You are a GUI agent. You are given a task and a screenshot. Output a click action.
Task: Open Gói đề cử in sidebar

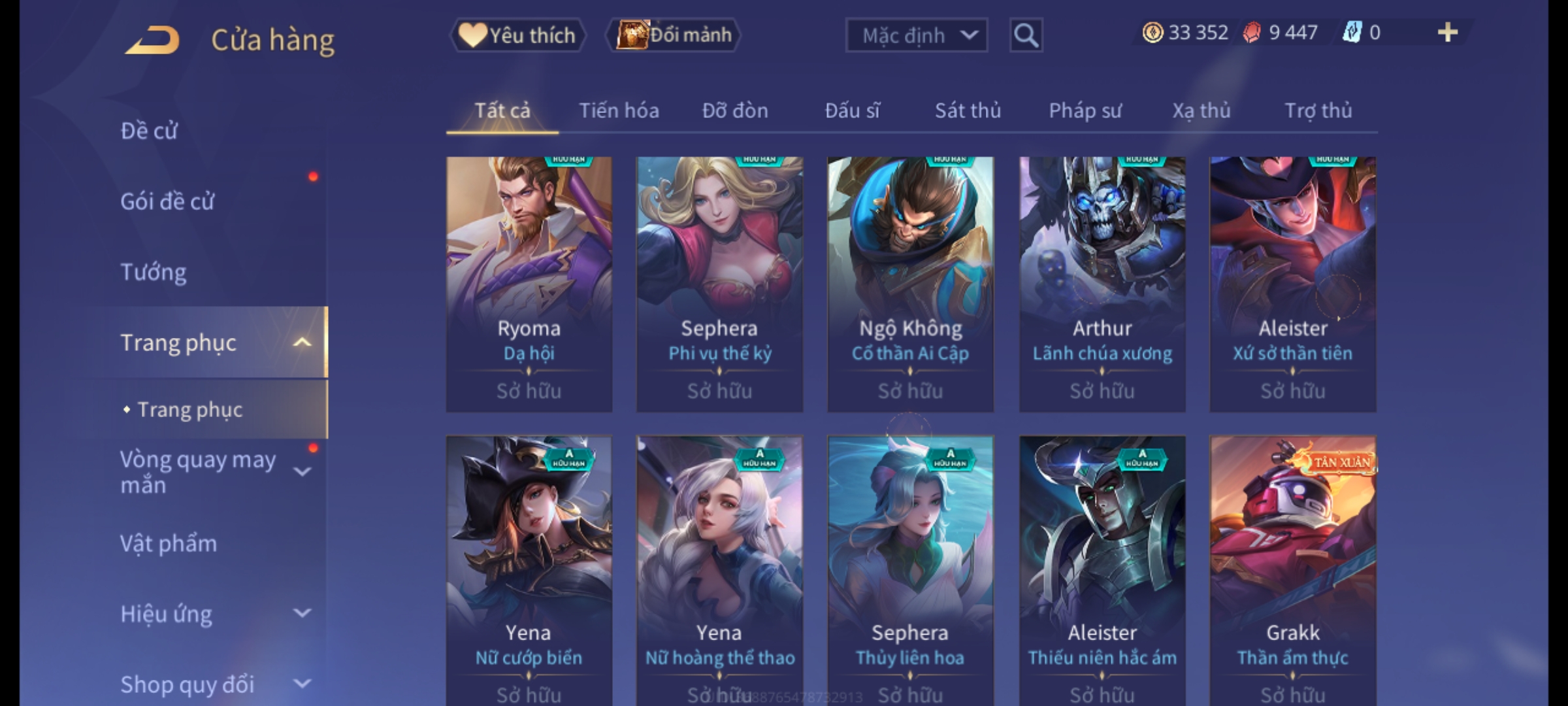167,201
